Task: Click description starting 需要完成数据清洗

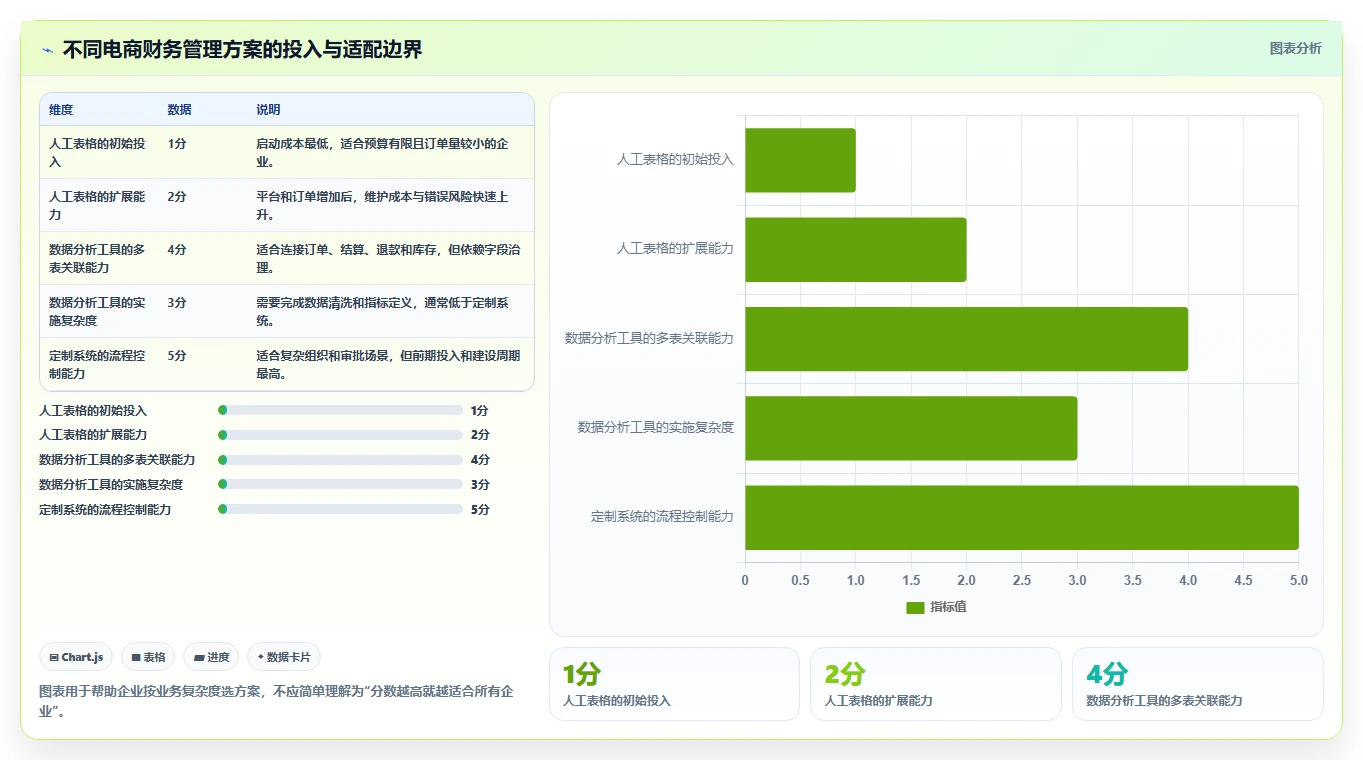Action: [x=388, y=312]
